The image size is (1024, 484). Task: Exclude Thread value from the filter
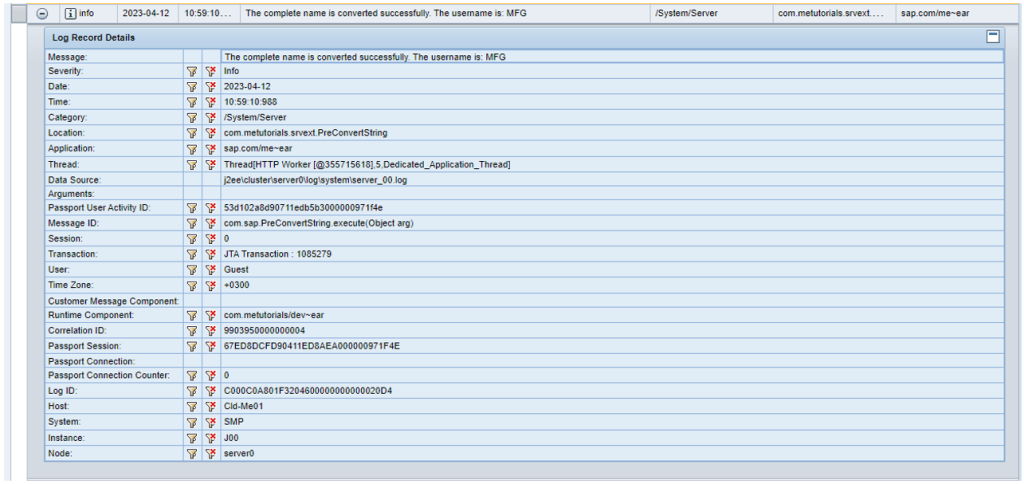pos(211,164)
